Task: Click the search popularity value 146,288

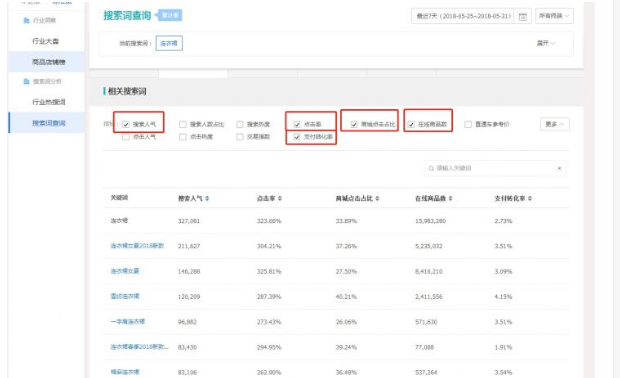Action: [189, 272]
